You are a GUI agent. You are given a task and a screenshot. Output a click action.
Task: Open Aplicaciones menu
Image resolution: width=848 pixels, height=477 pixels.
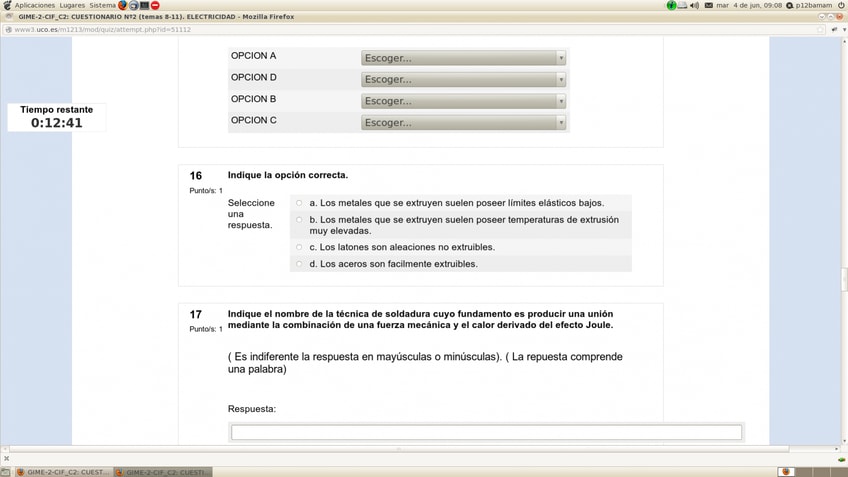coord(35,5)
